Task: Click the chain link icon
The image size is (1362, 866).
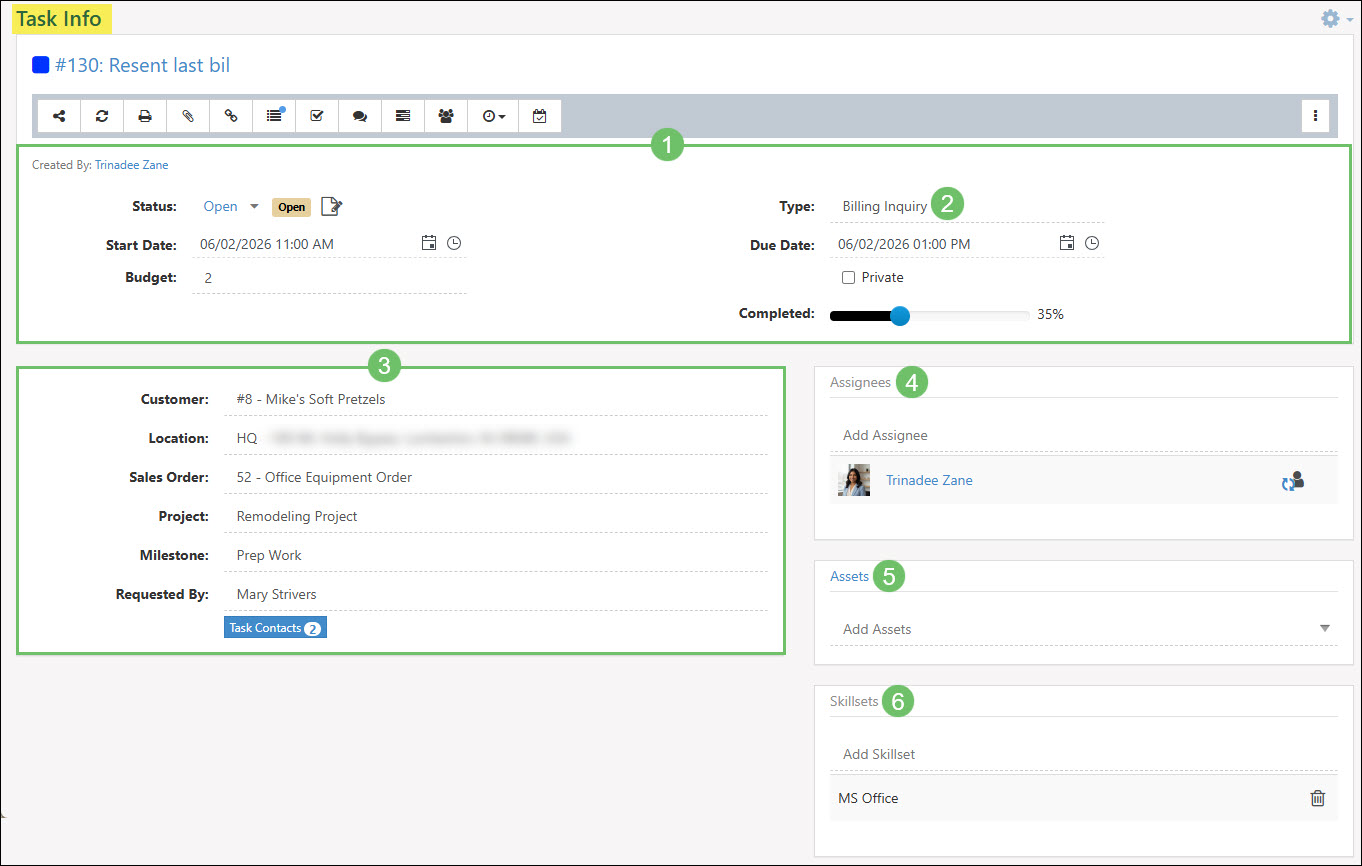Action: 231,116
